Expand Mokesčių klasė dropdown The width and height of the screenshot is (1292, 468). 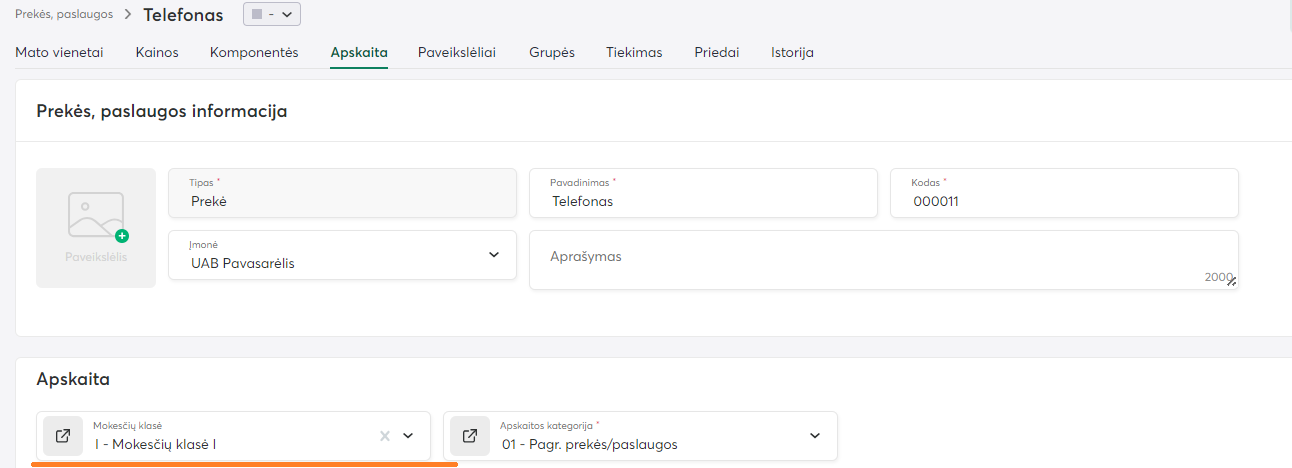pos(408,436)
